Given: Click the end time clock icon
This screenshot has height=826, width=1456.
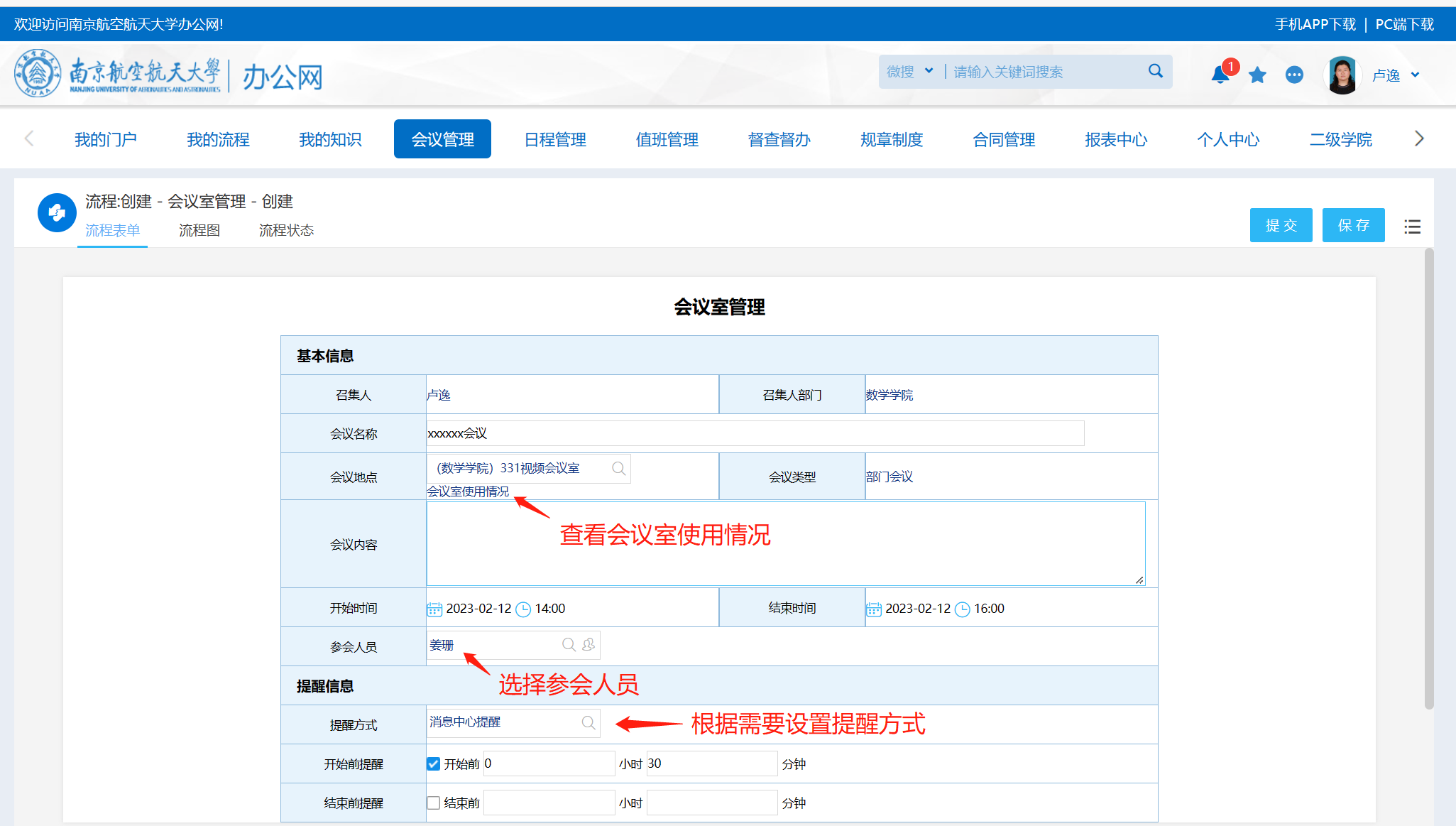Looking at the screenshot, I should click(963, 609).
